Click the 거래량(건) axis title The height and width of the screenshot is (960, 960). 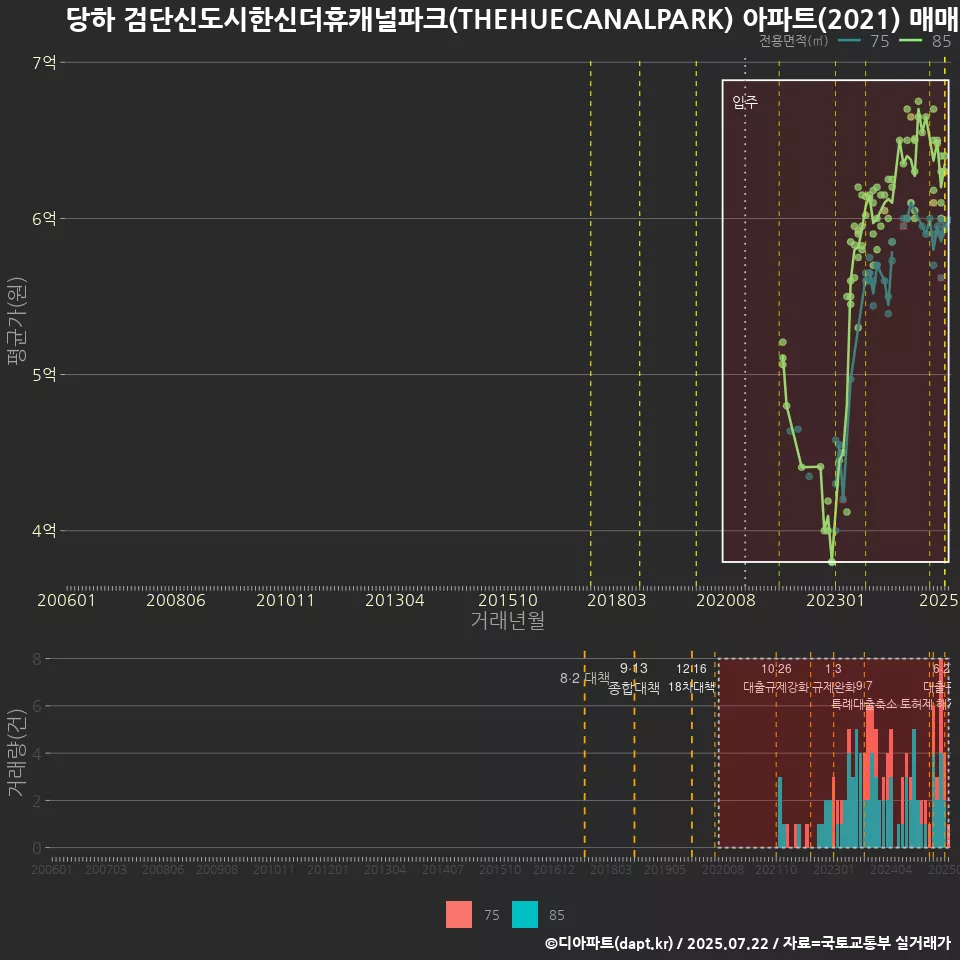17,752
